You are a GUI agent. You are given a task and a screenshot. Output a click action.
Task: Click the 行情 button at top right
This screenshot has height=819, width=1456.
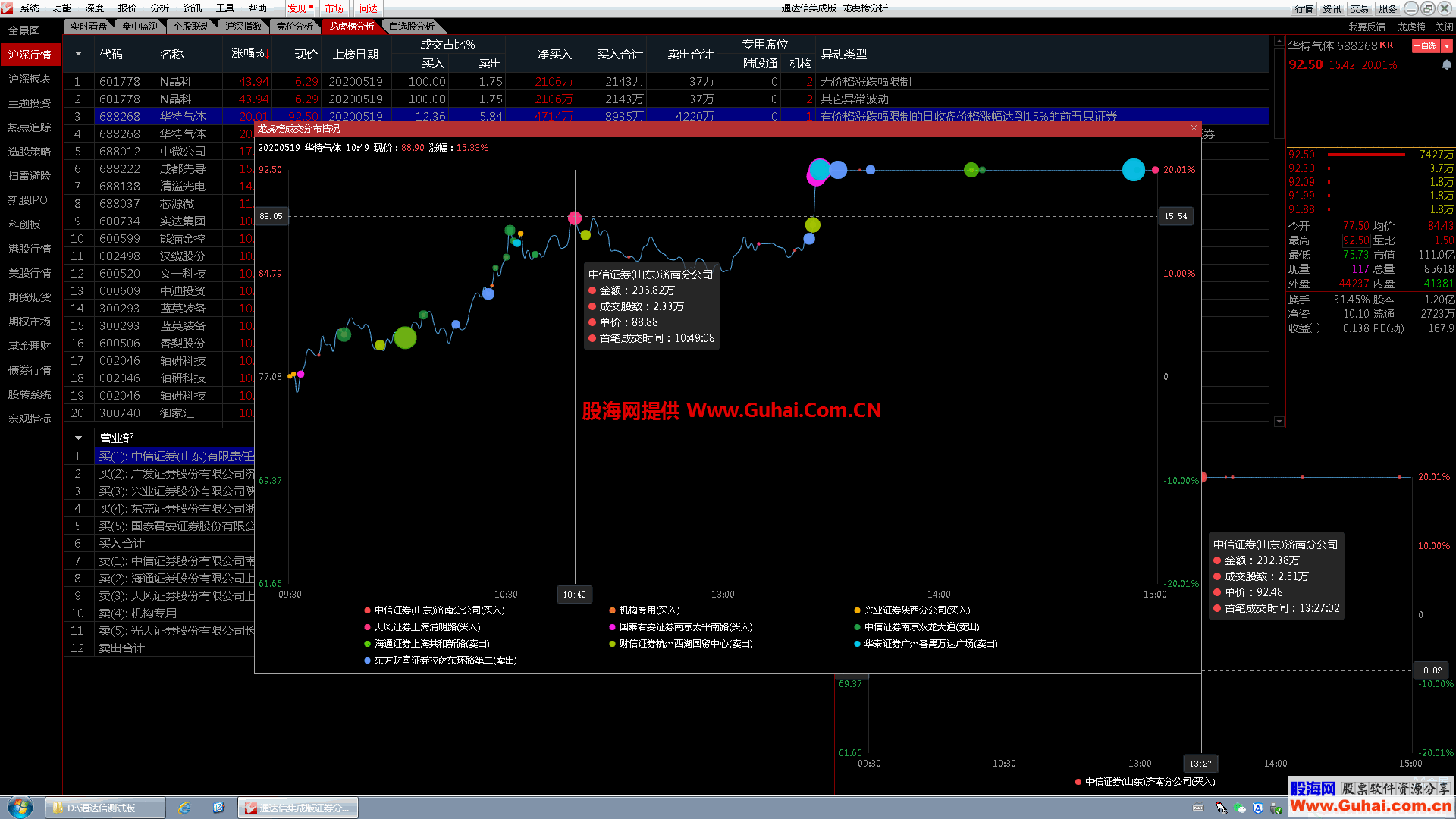pos(1304,8)
